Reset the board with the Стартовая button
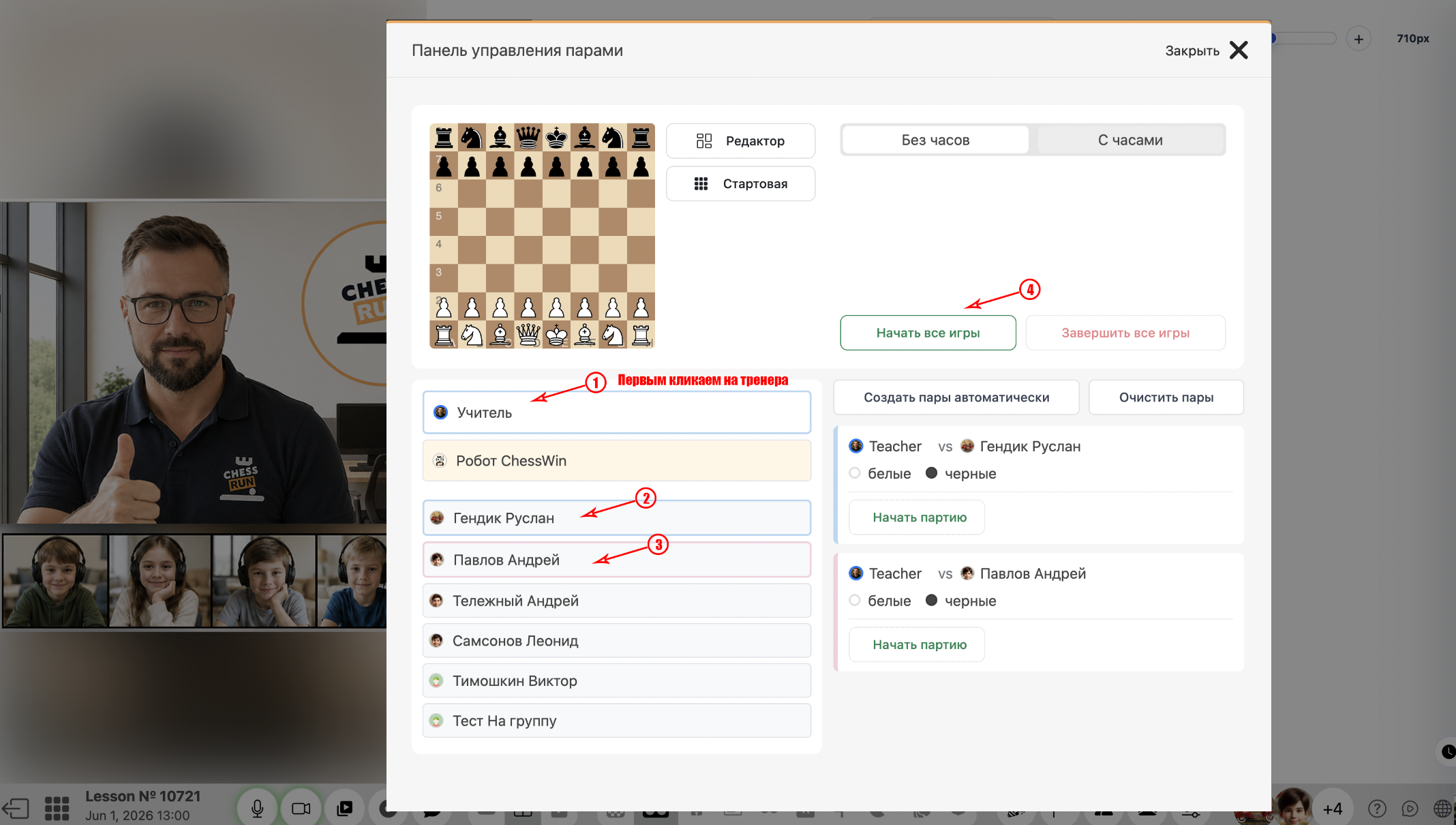 click(x=740, y=184)
